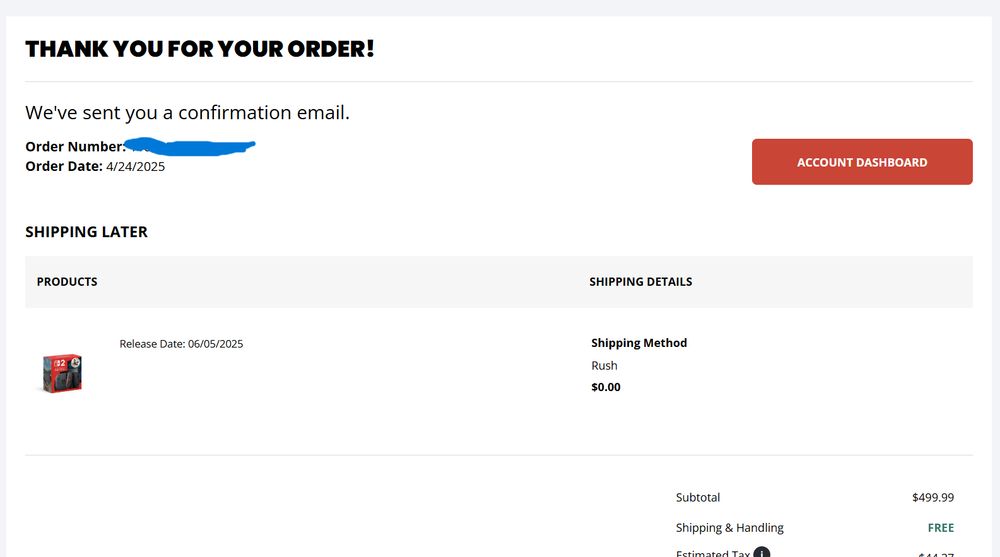Click the green FREE shipping text

pos(941,528)
